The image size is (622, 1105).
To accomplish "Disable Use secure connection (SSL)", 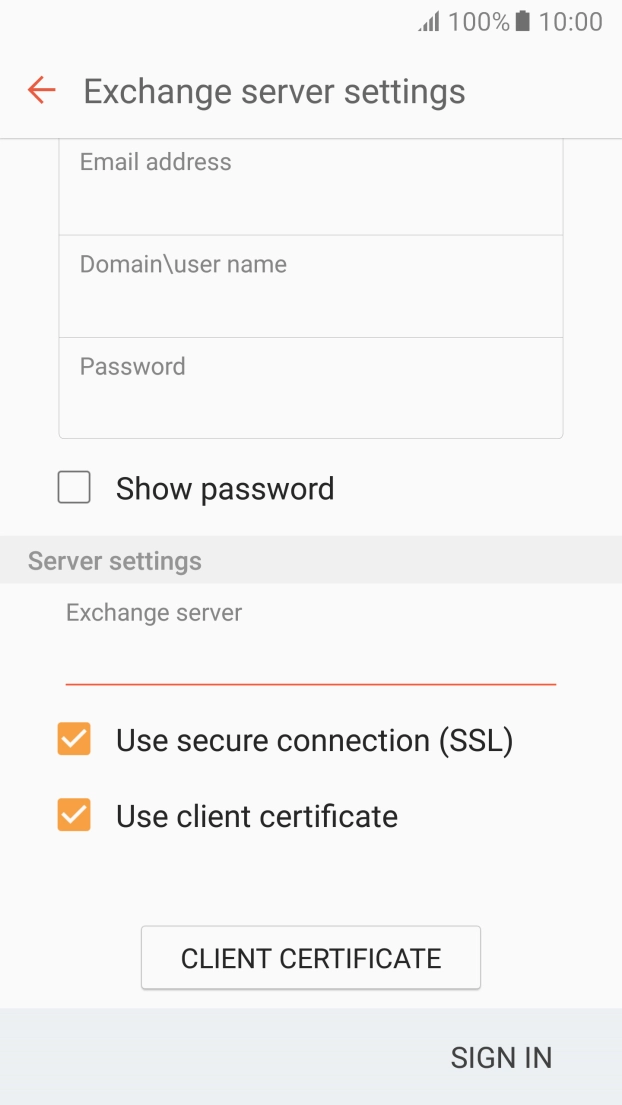I will click(x=73, y=740).
